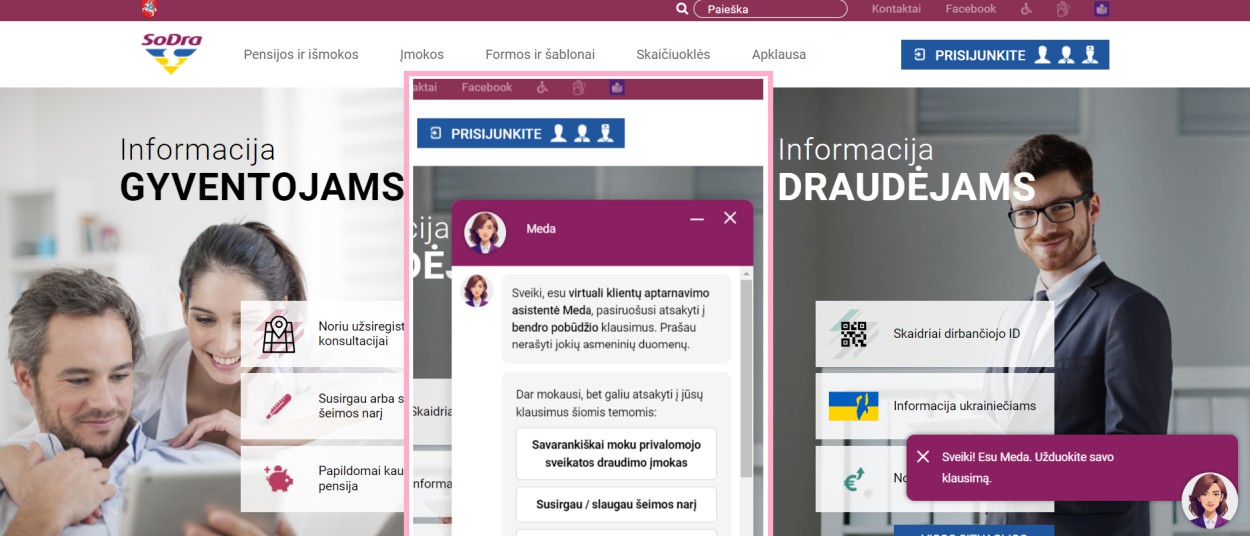Close the Meda chat window with X
The image size is (1250, 536).
pyautogui.click(x=730, y=218)
